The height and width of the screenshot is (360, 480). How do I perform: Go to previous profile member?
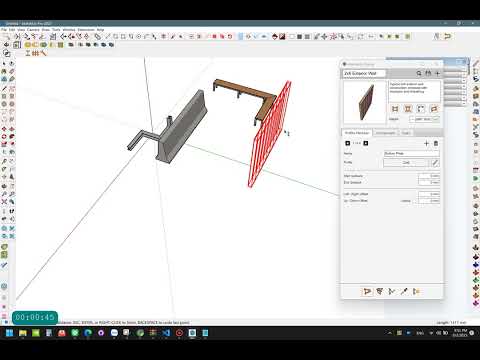(x=348, y=143)
